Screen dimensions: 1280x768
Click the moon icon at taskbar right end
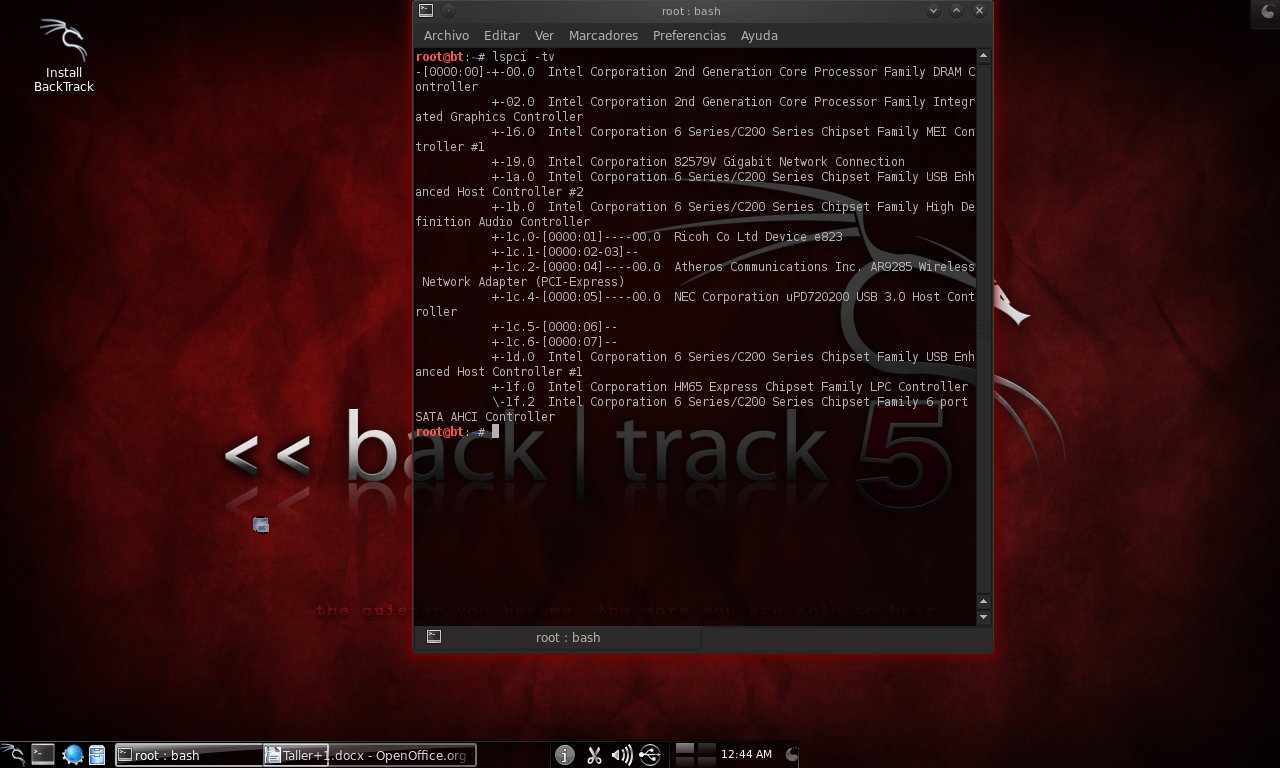click(792, 754)
